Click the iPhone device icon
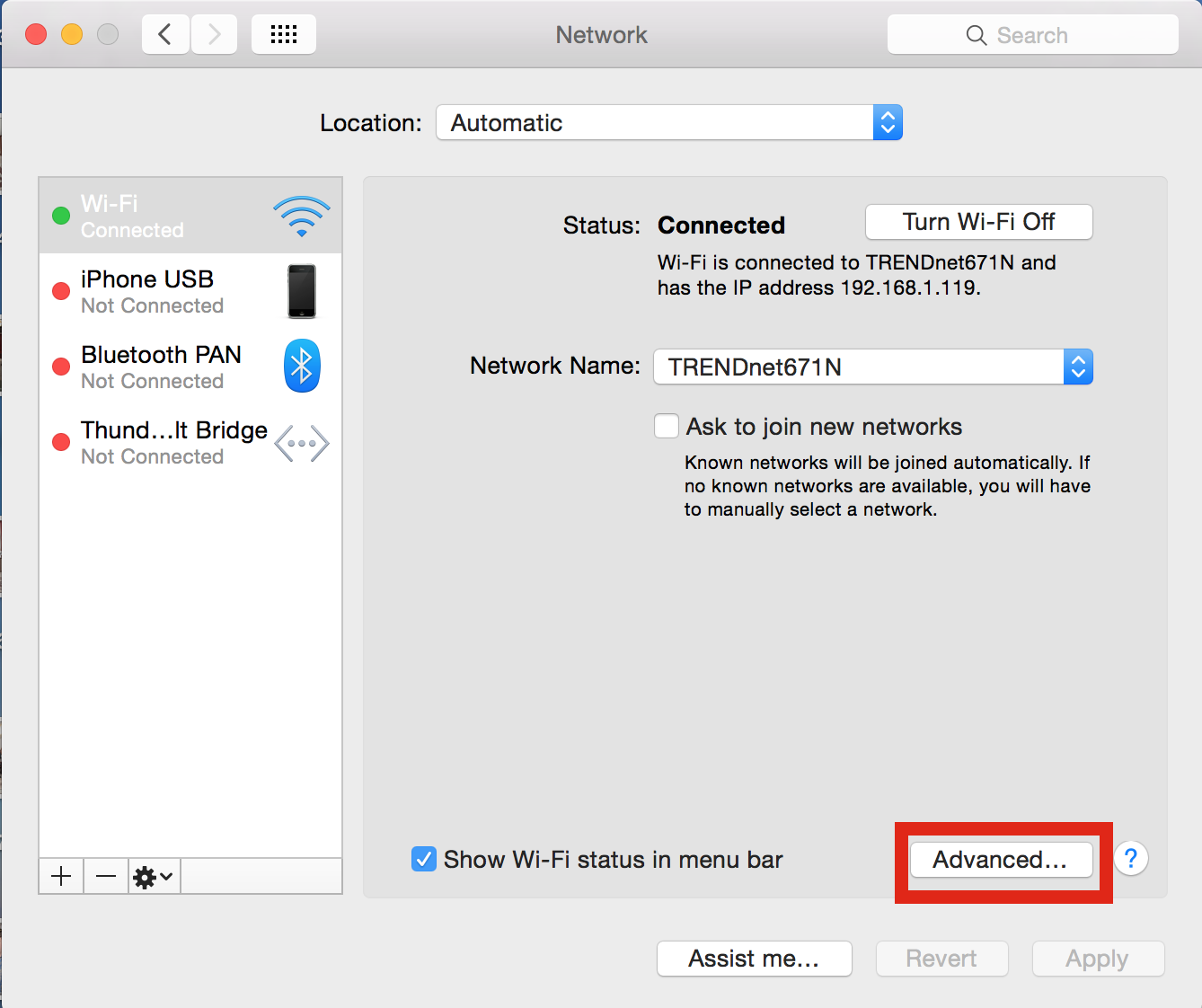1202x1008 pixels. coord(302,291)
